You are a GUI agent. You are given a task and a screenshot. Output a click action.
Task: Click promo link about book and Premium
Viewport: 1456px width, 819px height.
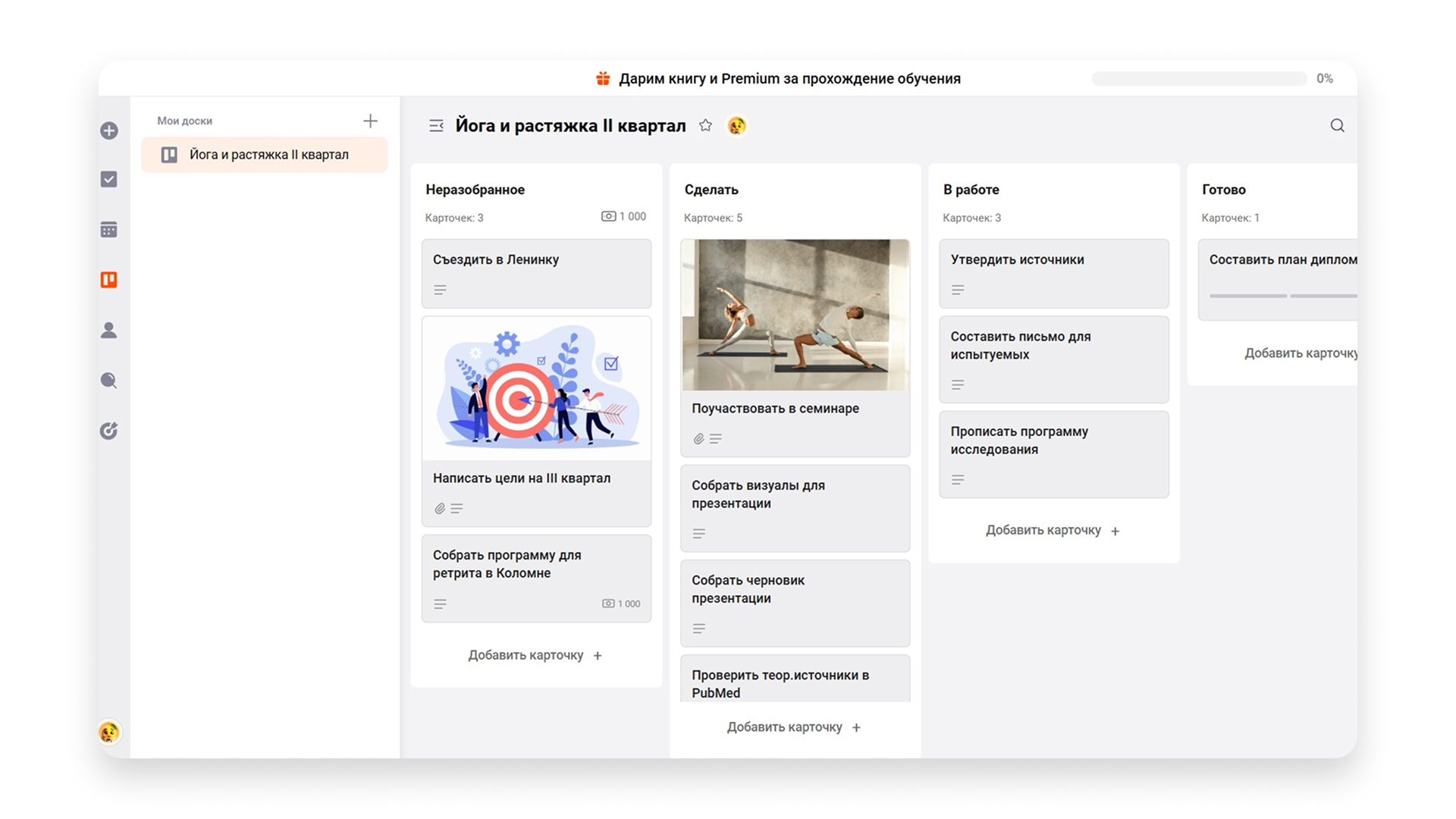click(x=789, y=79)
